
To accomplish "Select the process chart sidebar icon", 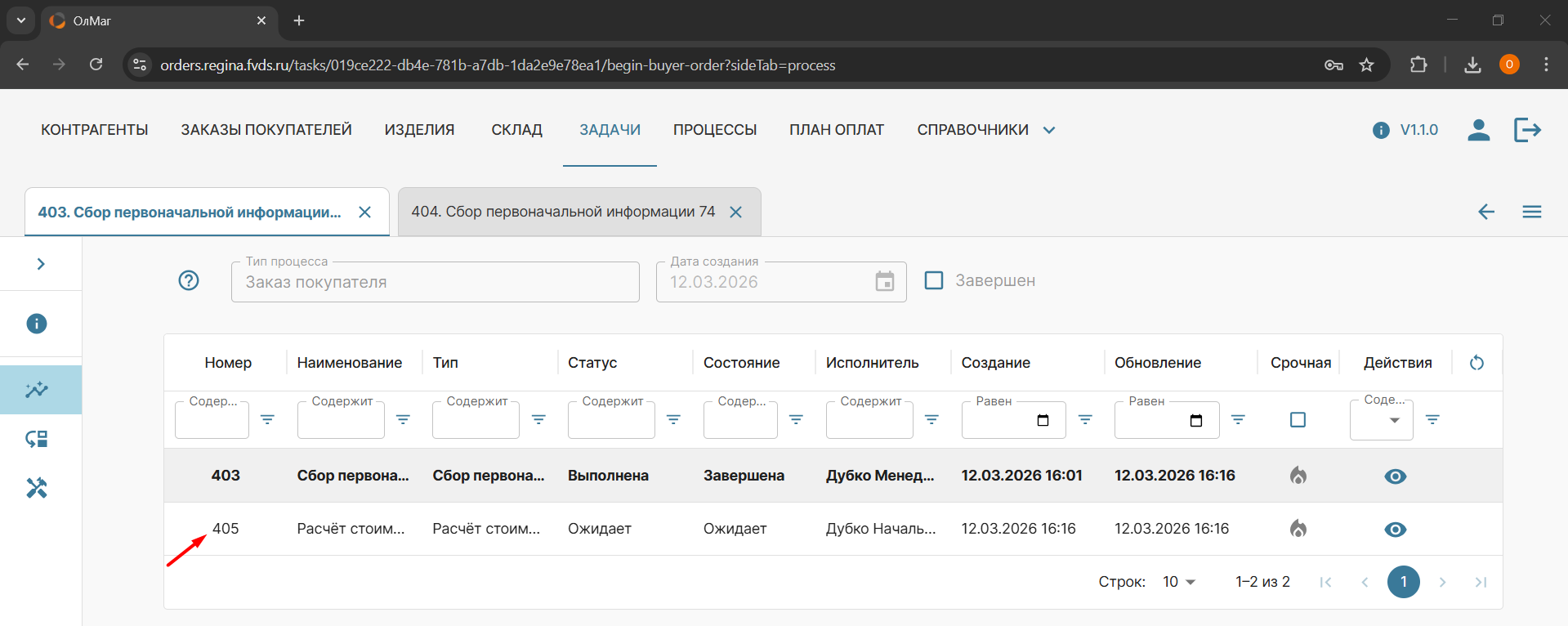I will pos(37,390).
